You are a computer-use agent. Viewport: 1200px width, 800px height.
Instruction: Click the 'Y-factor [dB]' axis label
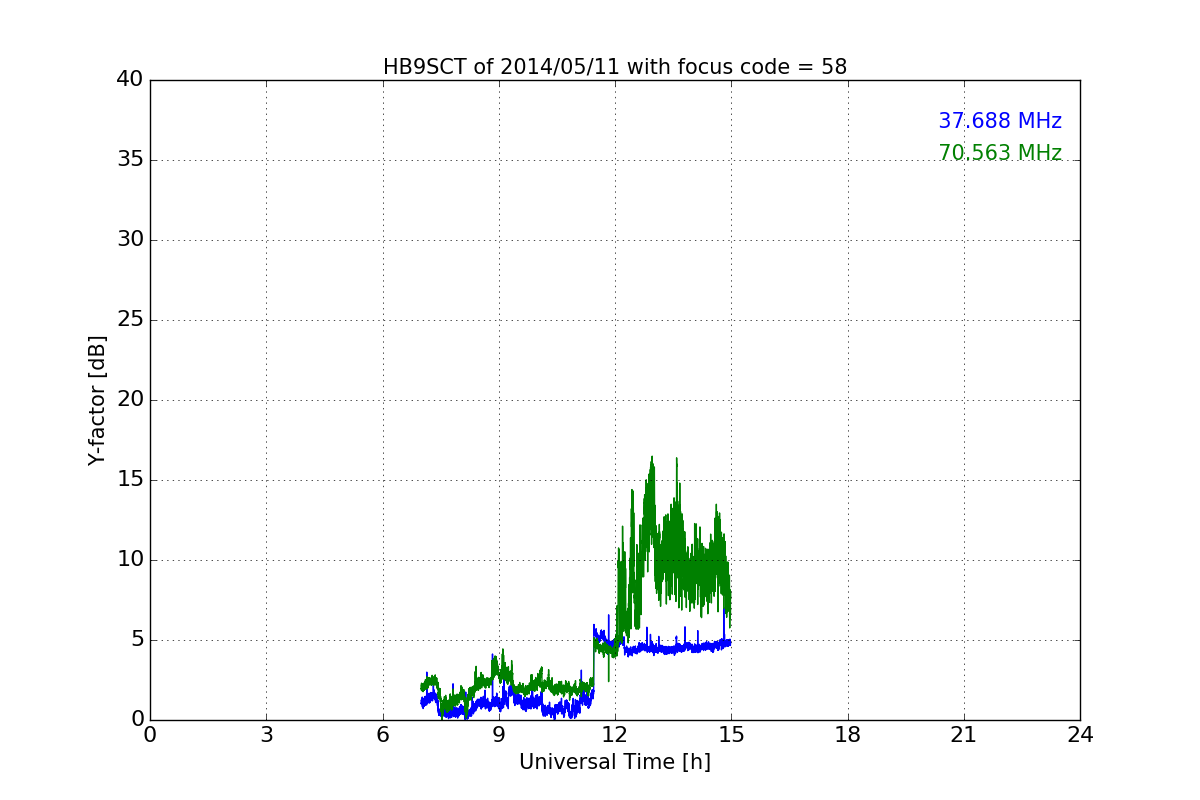[97, 400]
